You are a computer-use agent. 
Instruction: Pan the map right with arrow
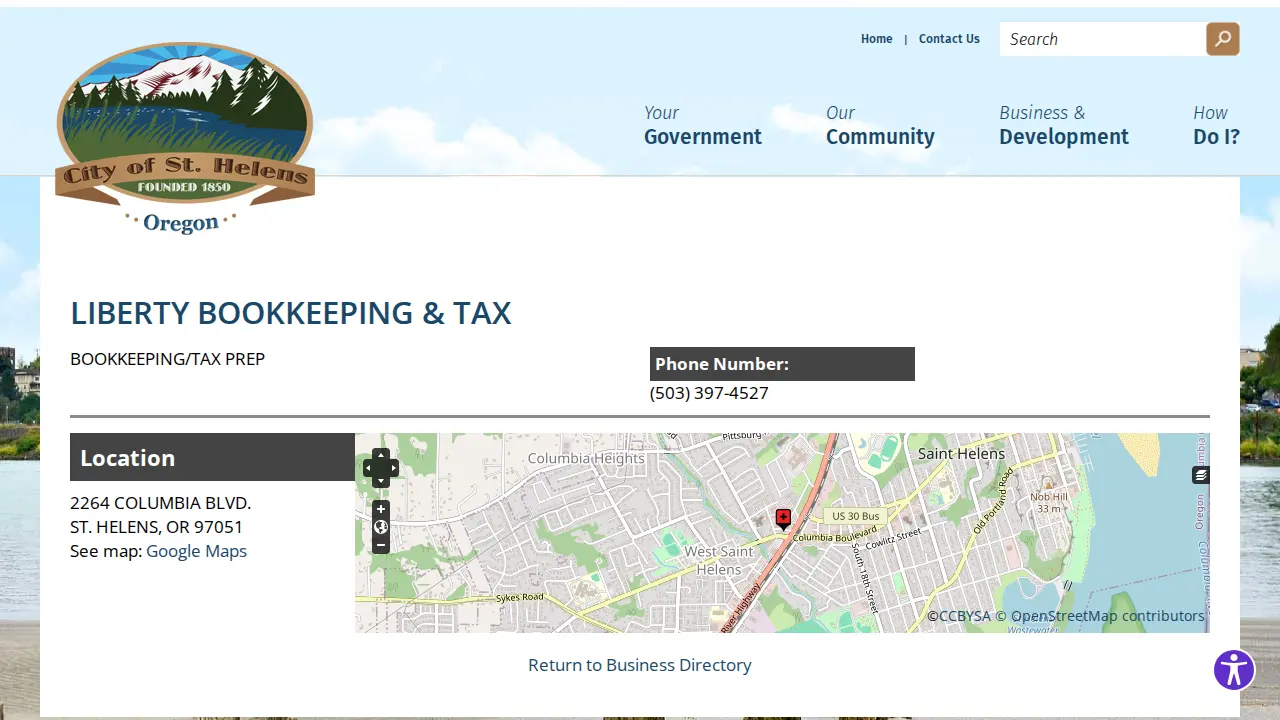pos(393,468)
